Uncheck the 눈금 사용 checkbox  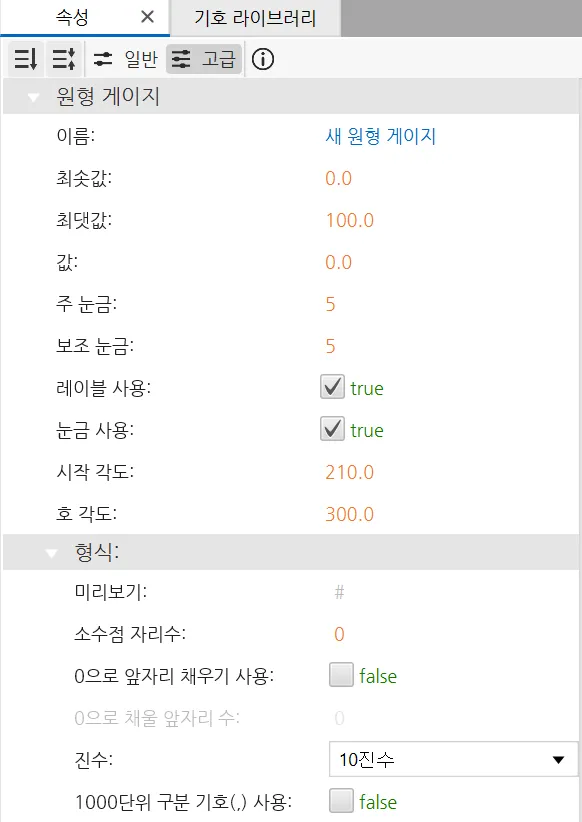(x=332, y=429)
